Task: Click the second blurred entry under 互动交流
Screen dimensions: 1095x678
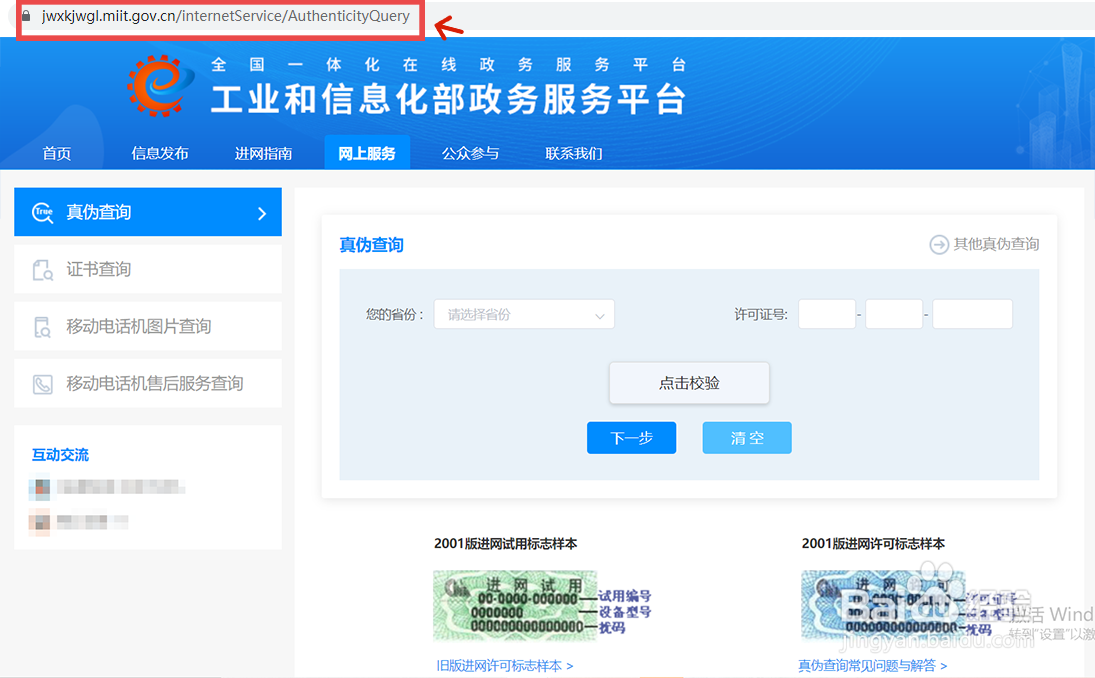Action: (79, 521)
